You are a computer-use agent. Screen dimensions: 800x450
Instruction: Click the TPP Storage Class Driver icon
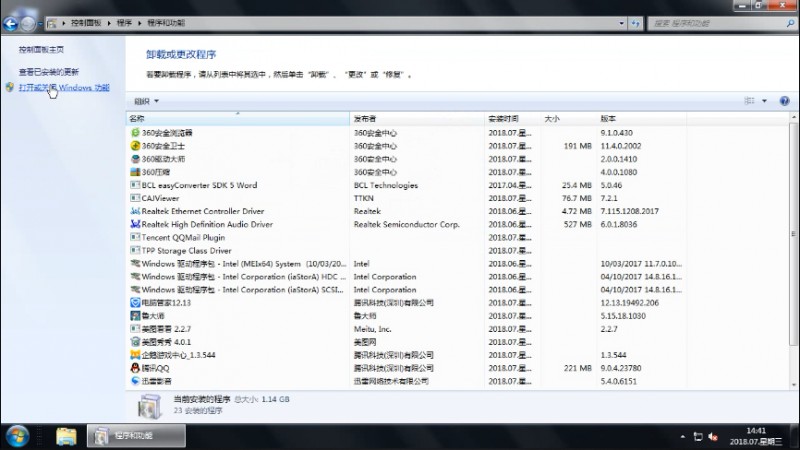tap(135, 251)
